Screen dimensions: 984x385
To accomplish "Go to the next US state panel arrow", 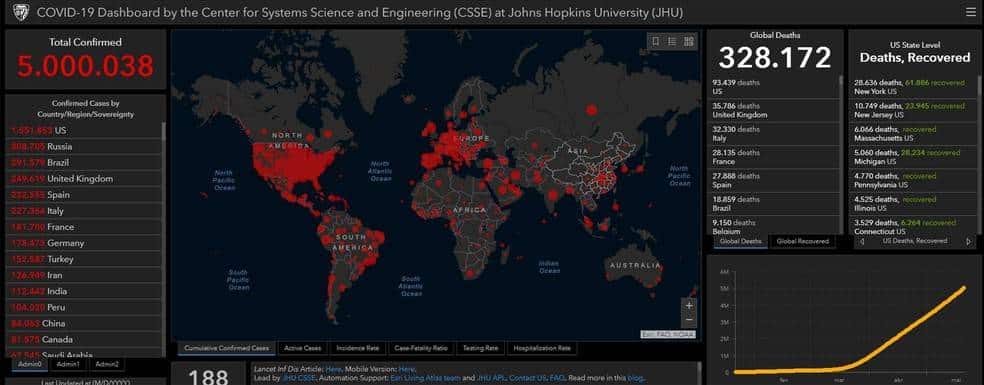I will point(968,241).
